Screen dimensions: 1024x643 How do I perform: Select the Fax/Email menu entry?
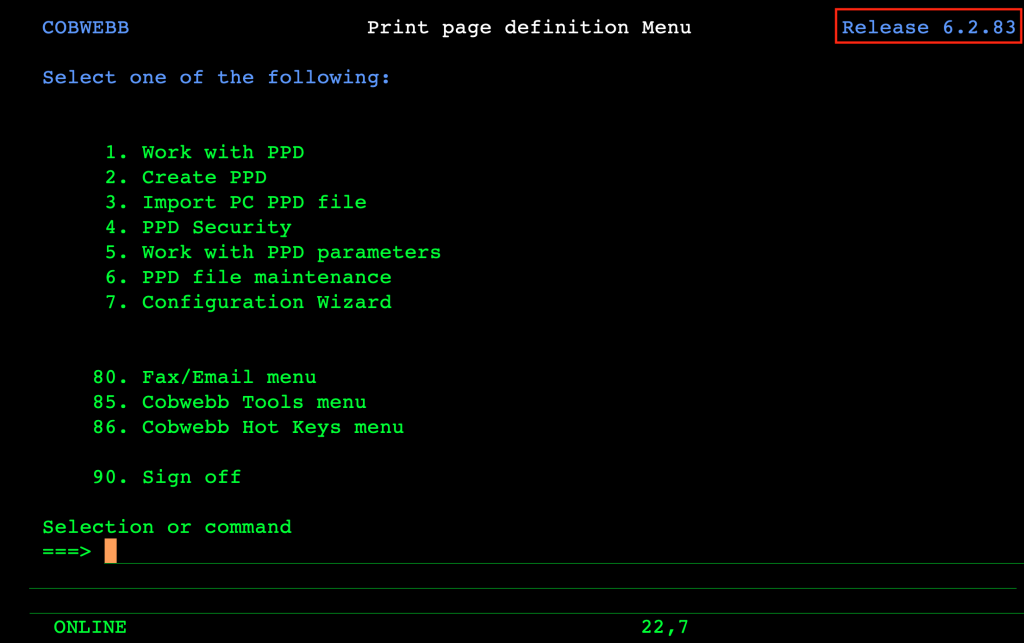(x=204, y=377)
